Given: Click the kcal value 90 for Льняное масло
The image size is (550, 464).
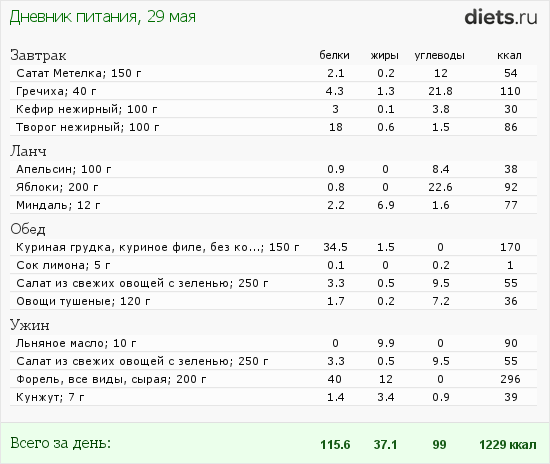Looking at the screenshot, I should click(511, 343).
